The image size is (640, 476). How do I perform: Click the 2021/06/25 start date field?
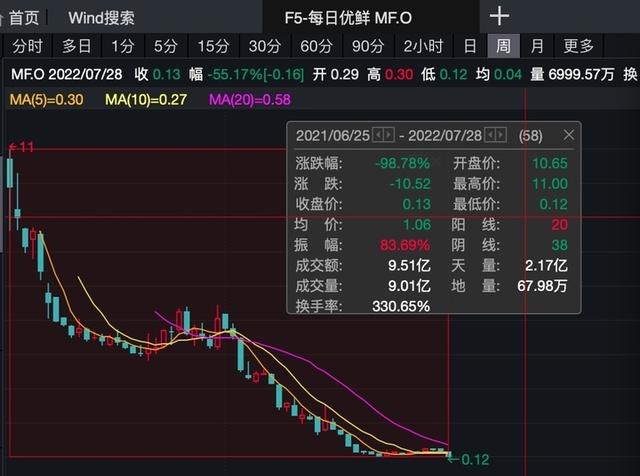[333, 136]
